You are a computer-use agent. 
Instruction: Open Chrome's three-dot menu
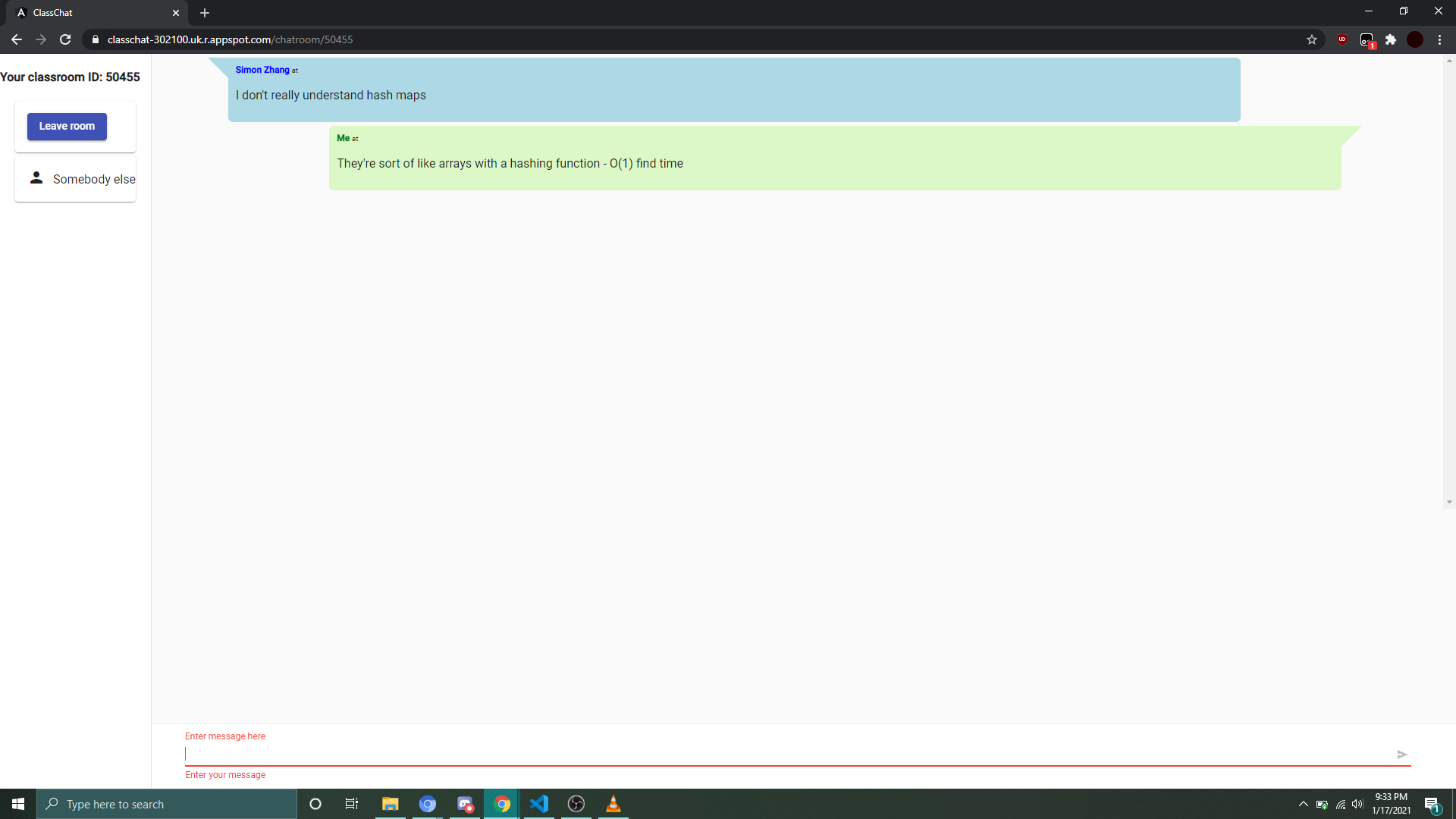[1439, 39]
